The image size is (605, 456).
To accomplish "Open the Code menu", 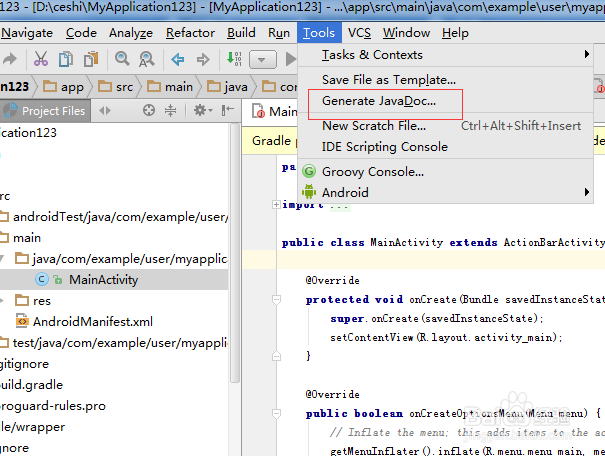I will [x=81, y=33].
